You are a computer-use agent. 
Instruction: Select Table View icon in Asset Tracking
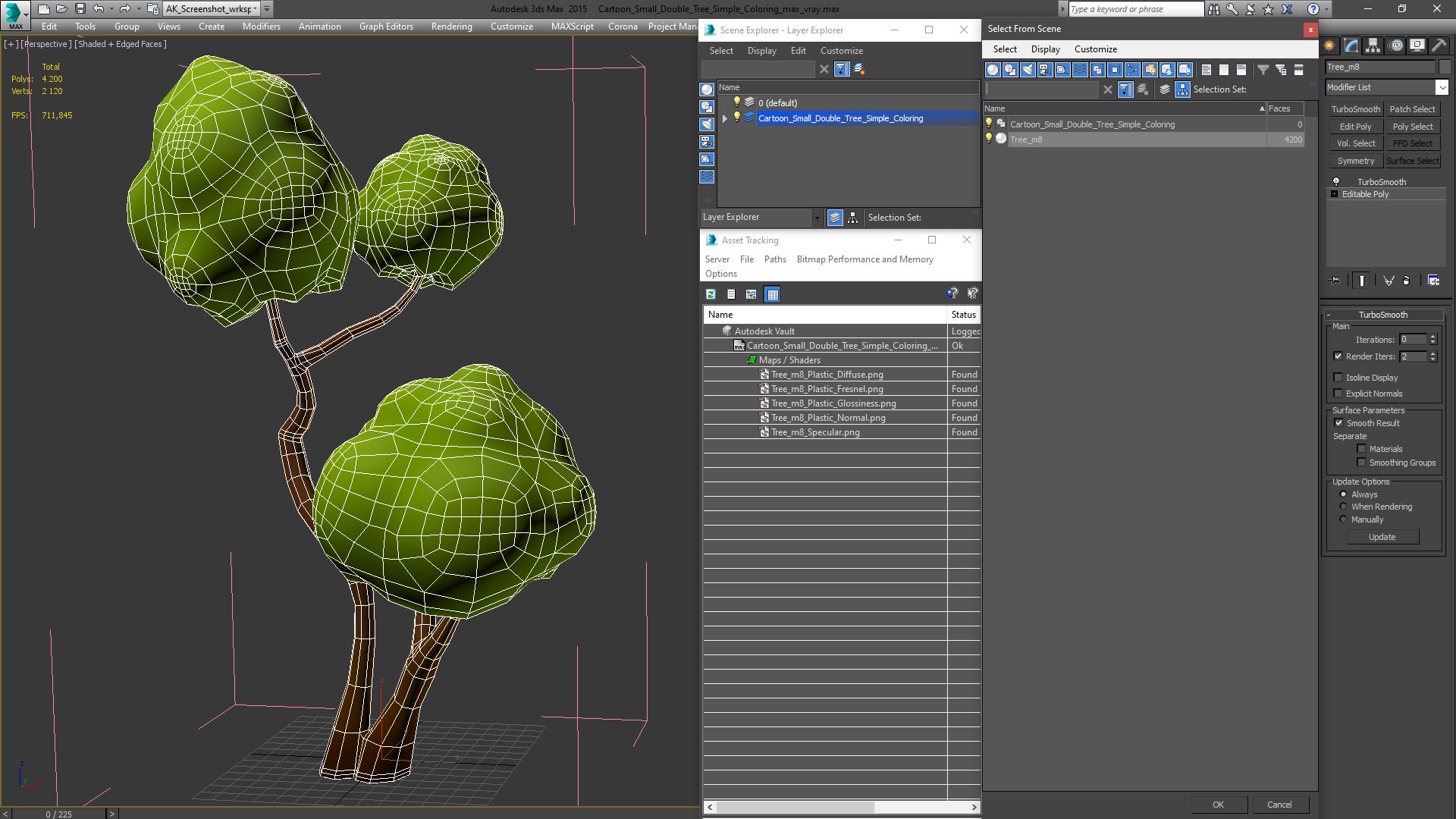point(772,294)
